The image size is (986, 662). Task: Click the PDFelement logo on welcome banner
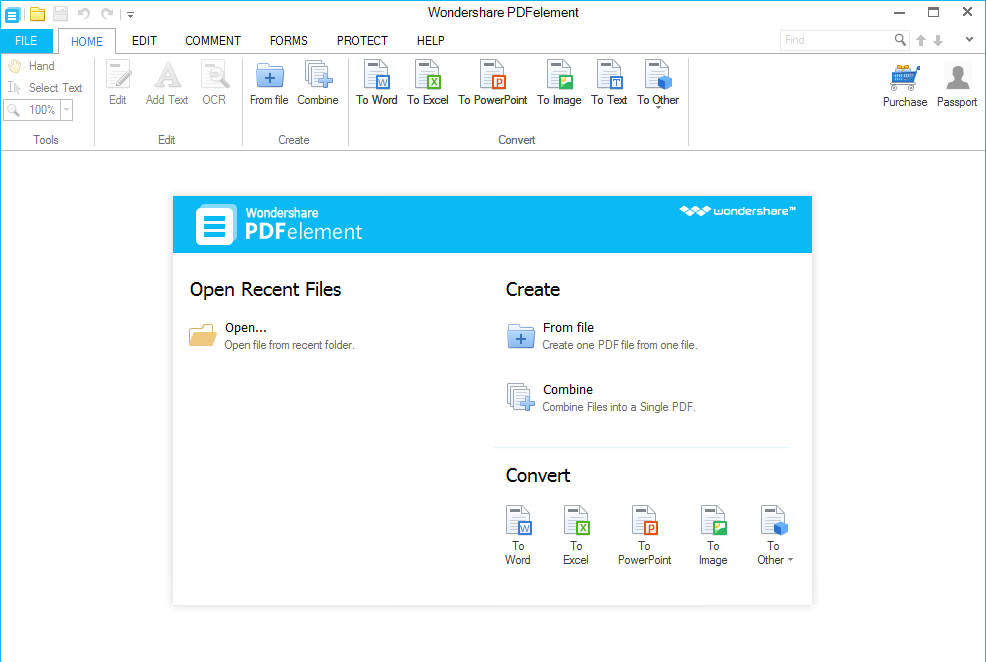[x=279, y=224]
